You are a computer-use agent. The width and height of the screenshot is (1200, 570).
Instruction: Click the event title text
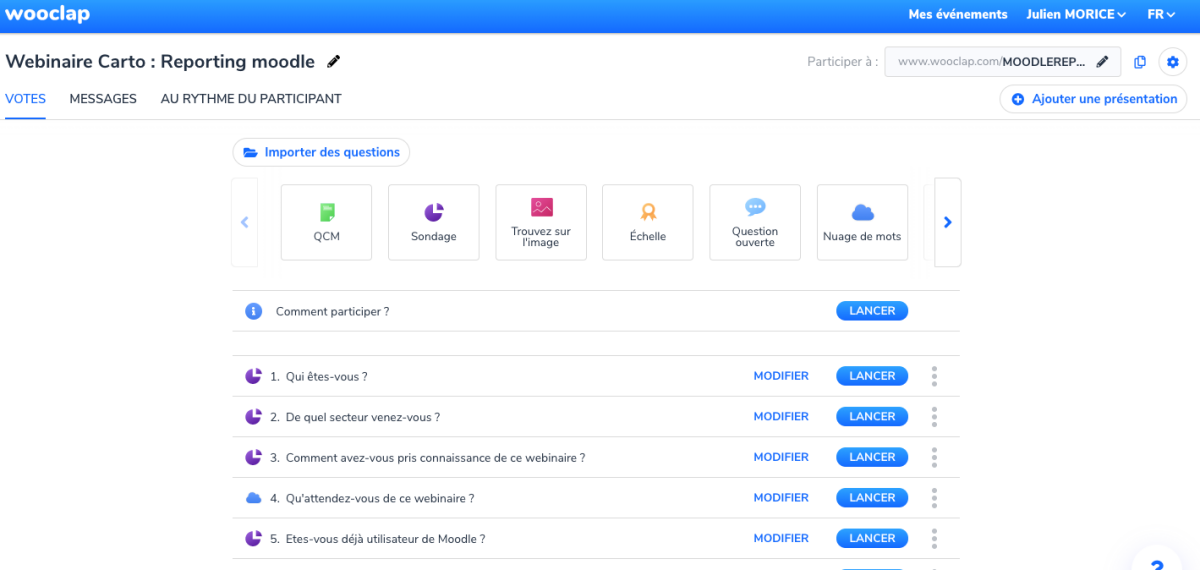pyautogui.click(x=160, y=62)
